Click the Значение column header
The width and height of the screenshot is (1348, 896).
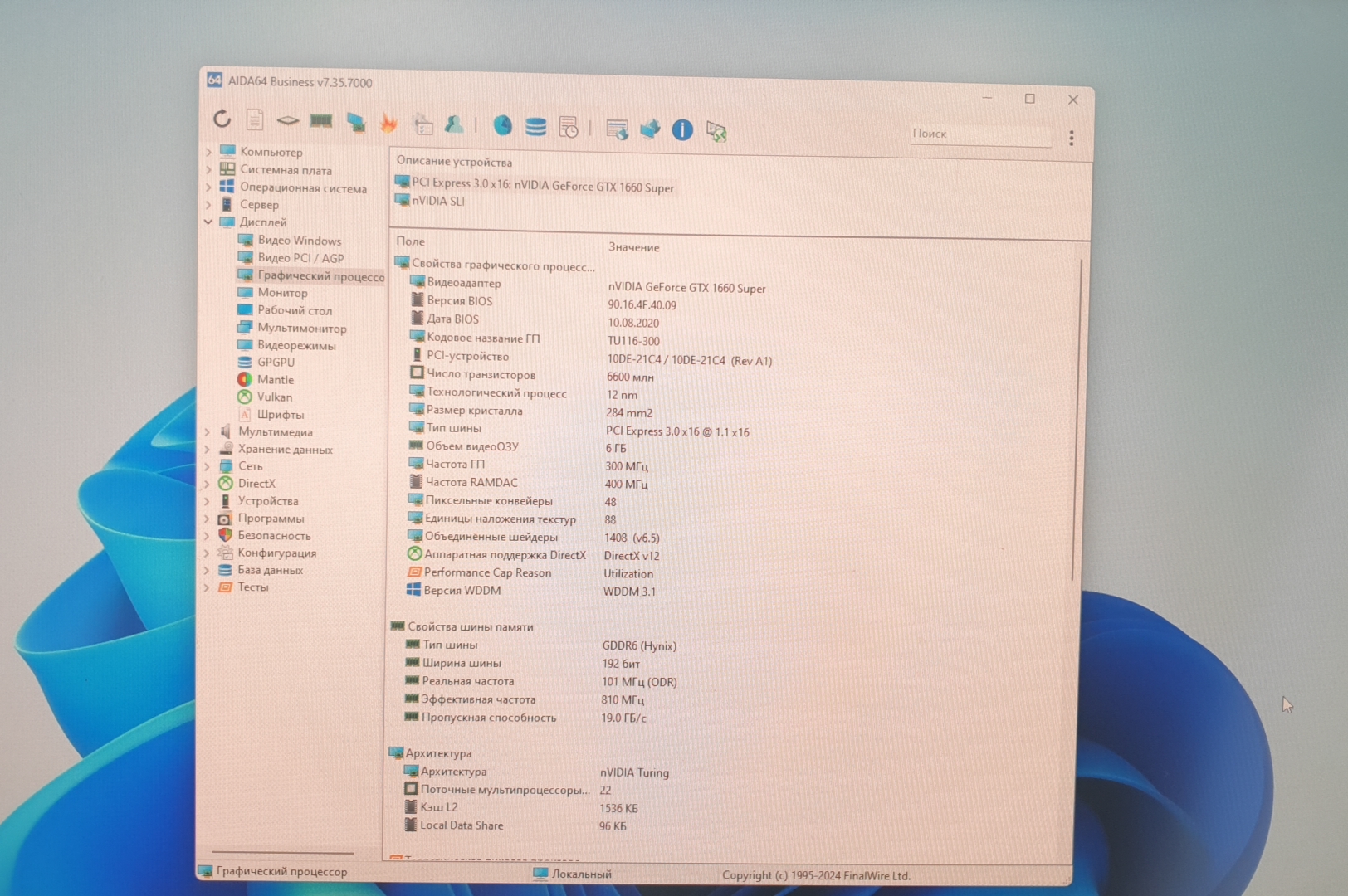pyautogui.click(x=634, y=247)
